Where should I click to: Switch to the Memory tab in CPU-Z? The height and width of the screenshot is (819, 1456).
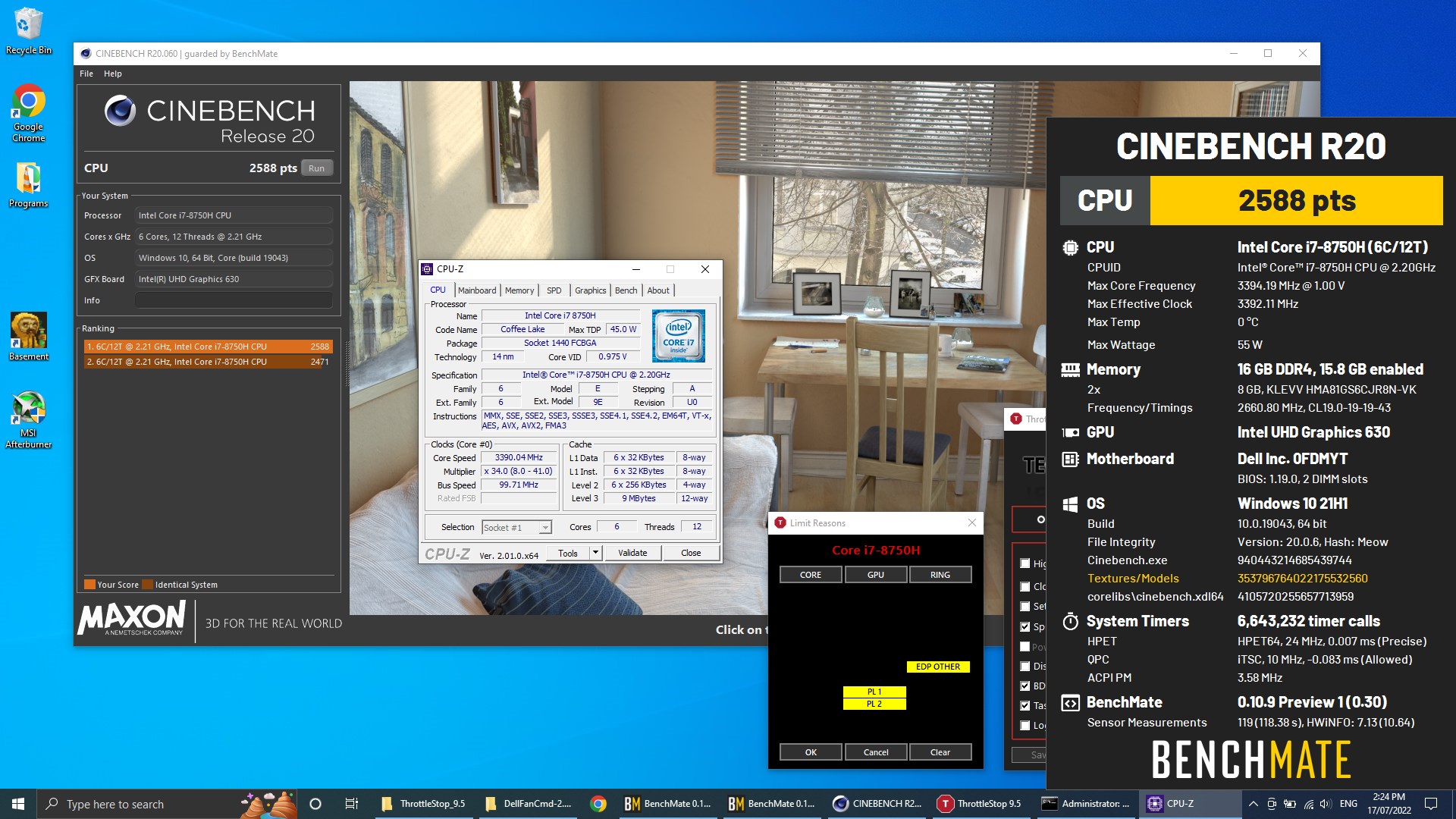[519, 290]
